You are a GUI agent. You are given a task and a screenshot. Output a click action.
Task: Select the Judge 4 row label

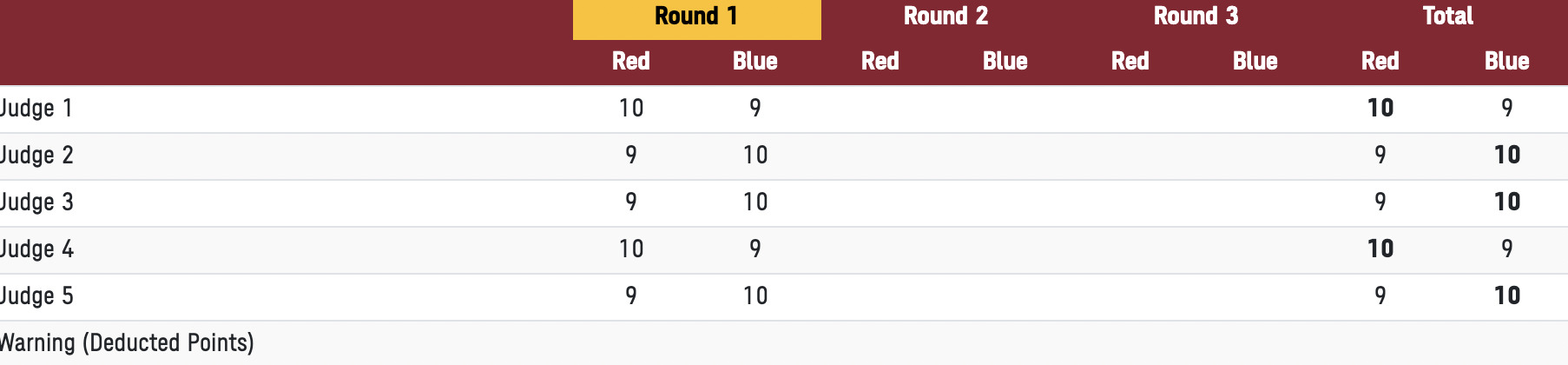tap(36, 249)
